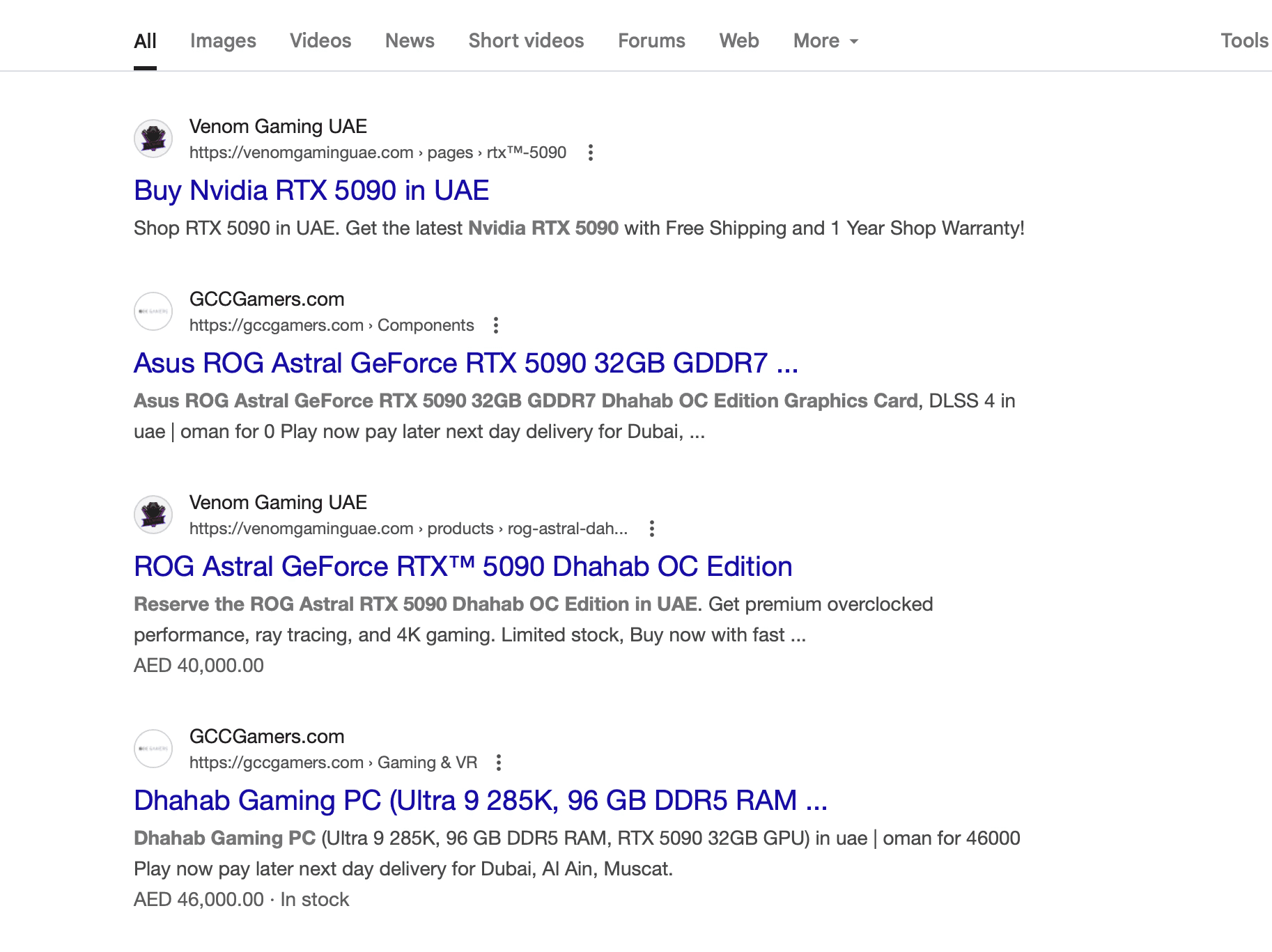This screenshot has width=1272, height=952.
Task: Click the 'AED 40,000.00' price text
Action: (199, 665)
